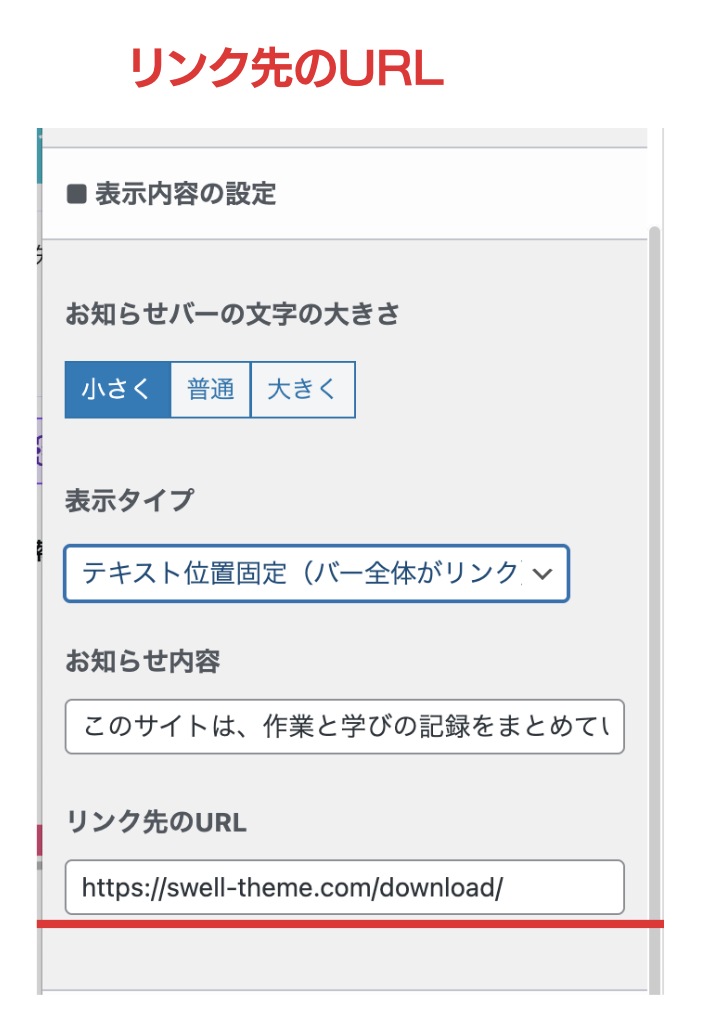Click the pink block at left edge
Screen dimensions: 706x1016
click(x=39, y=840)
